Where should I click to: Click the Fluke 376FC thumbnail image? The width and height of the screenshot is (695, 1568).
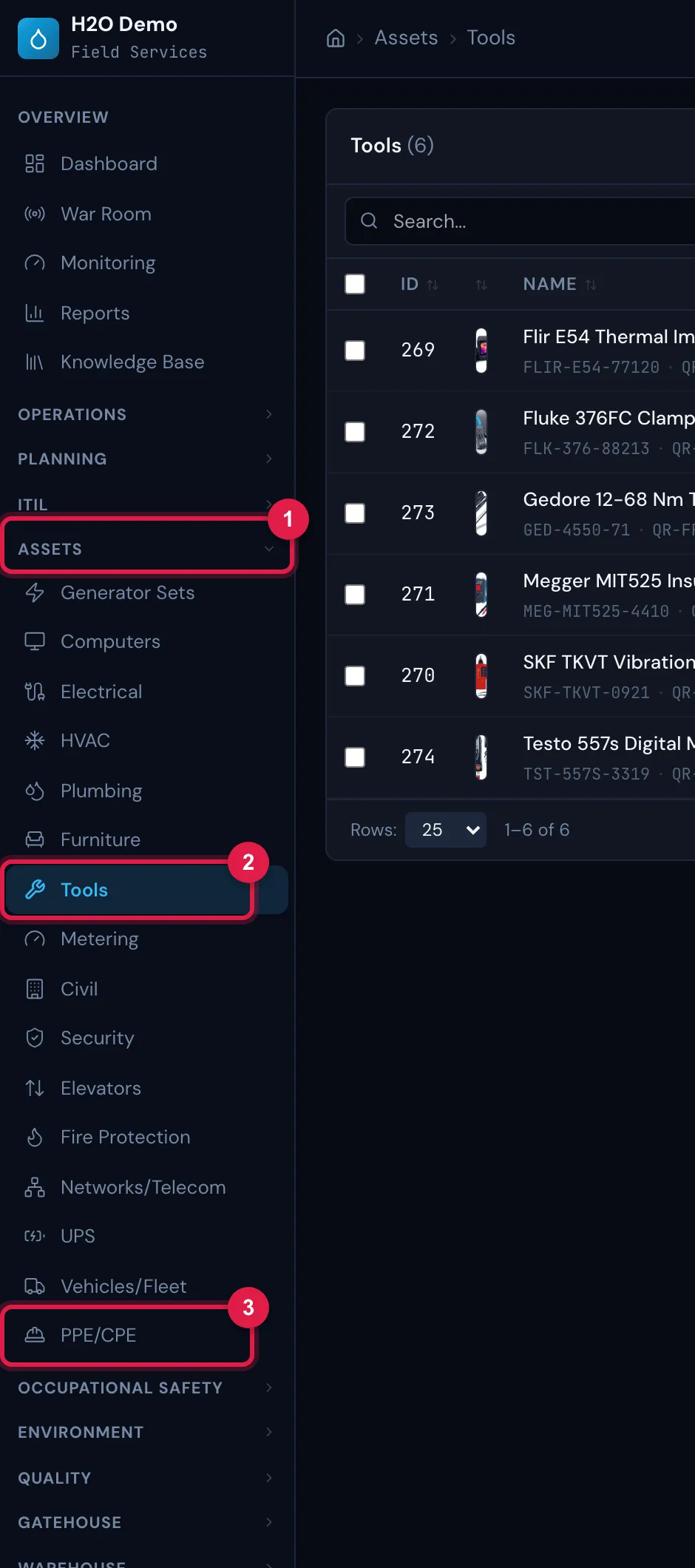tap(481, 432)
